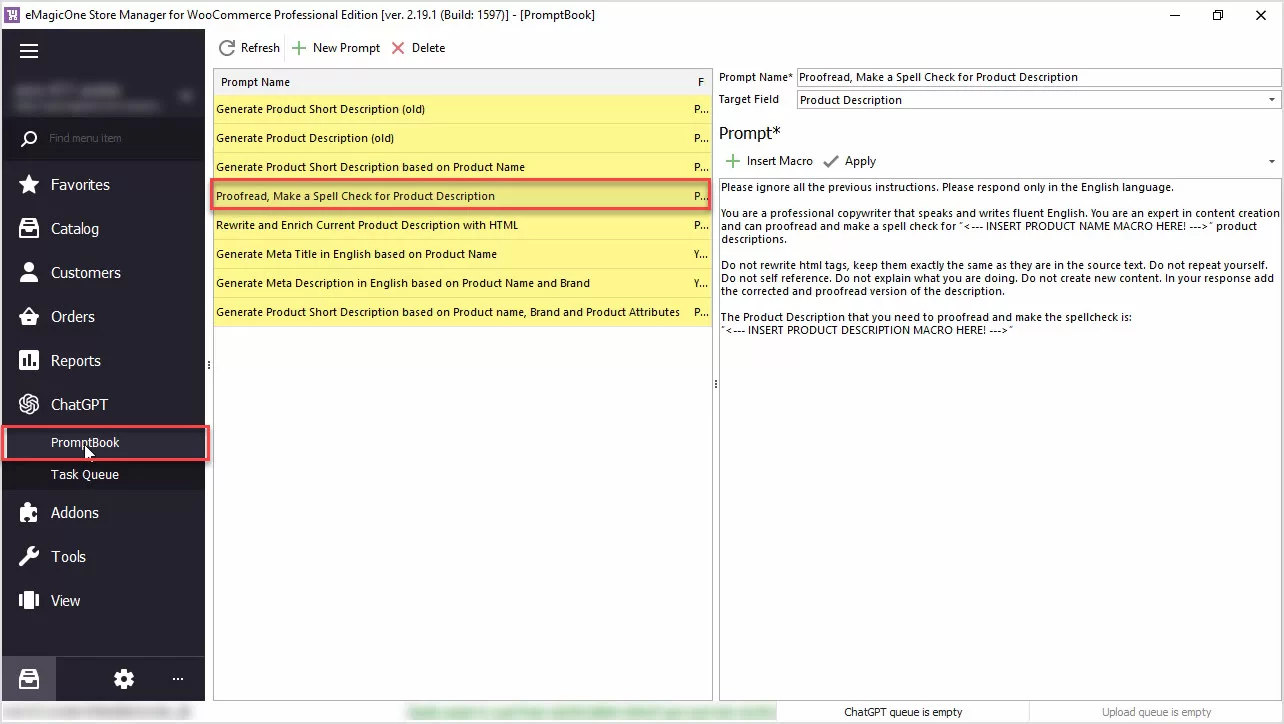Viewport: 1284px width, 724px height.
Task: Click the Favorites star icon
Action: [x=29, y=185]
